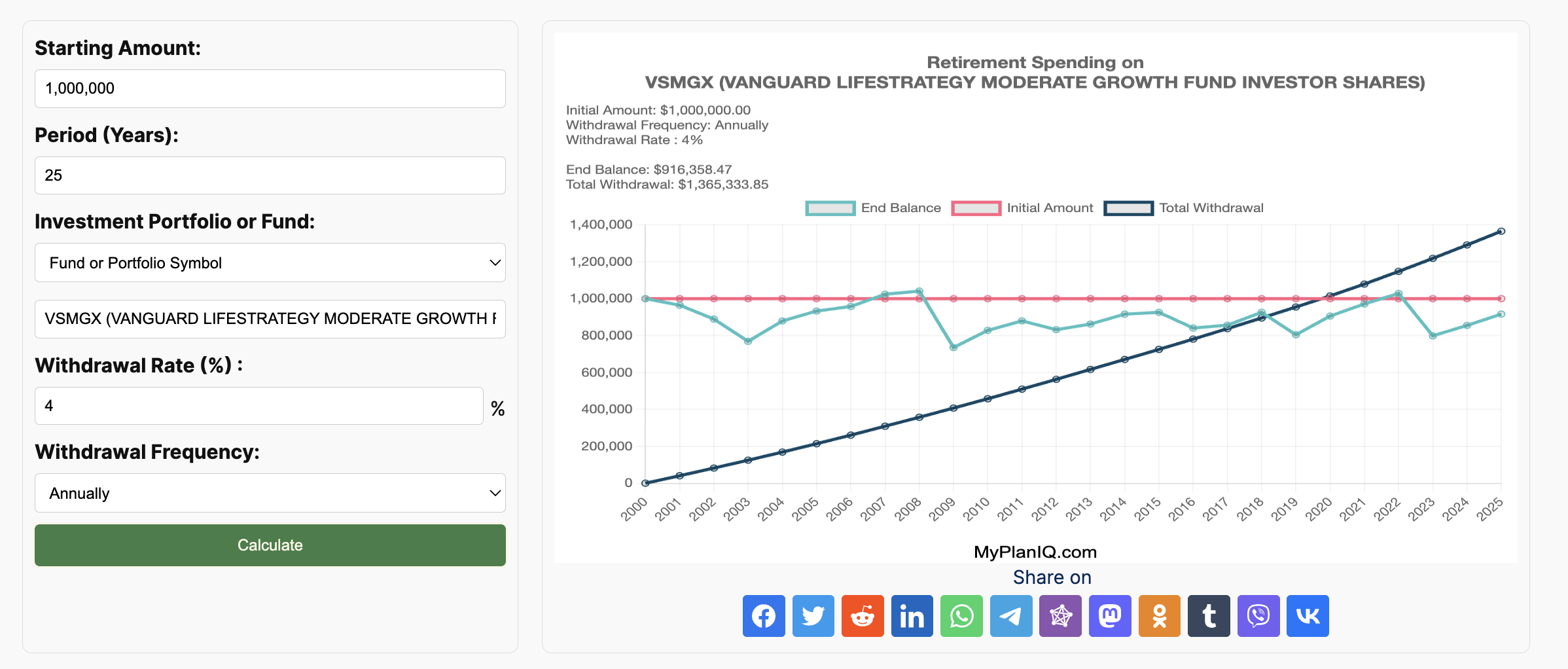1568x669 pixels.
Task: Click the 'Period (Years):' label
Action: [107, 135]
